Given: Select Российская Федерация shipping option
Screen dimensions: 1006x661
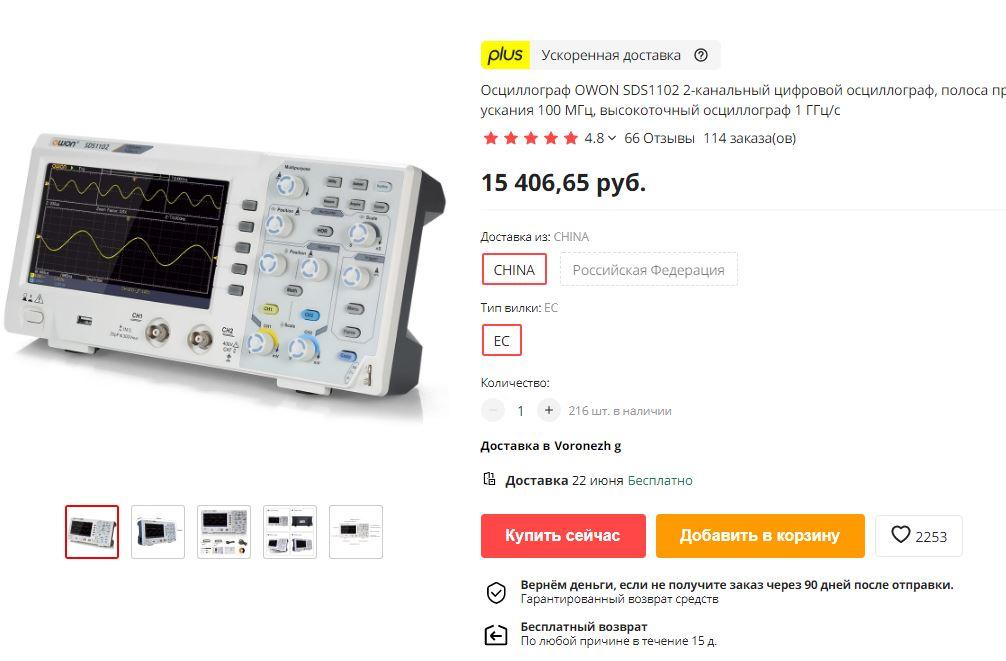Looking at the screenshot, I should coord(649,270).
